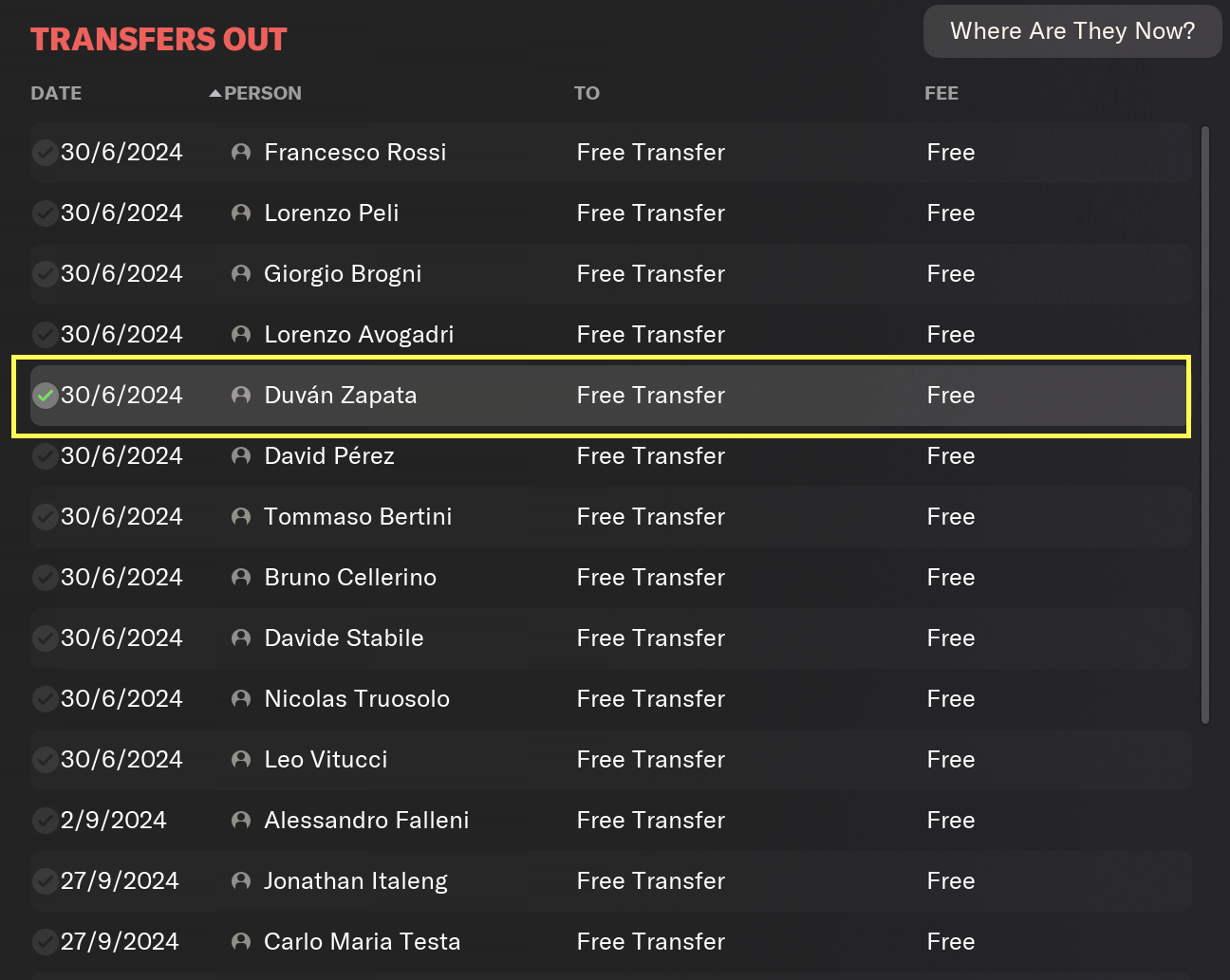Click the person icon beside Carlo Maria Testa
Image resolution: width=1230 pixels, height=980 pixels.
coord(241,942)
